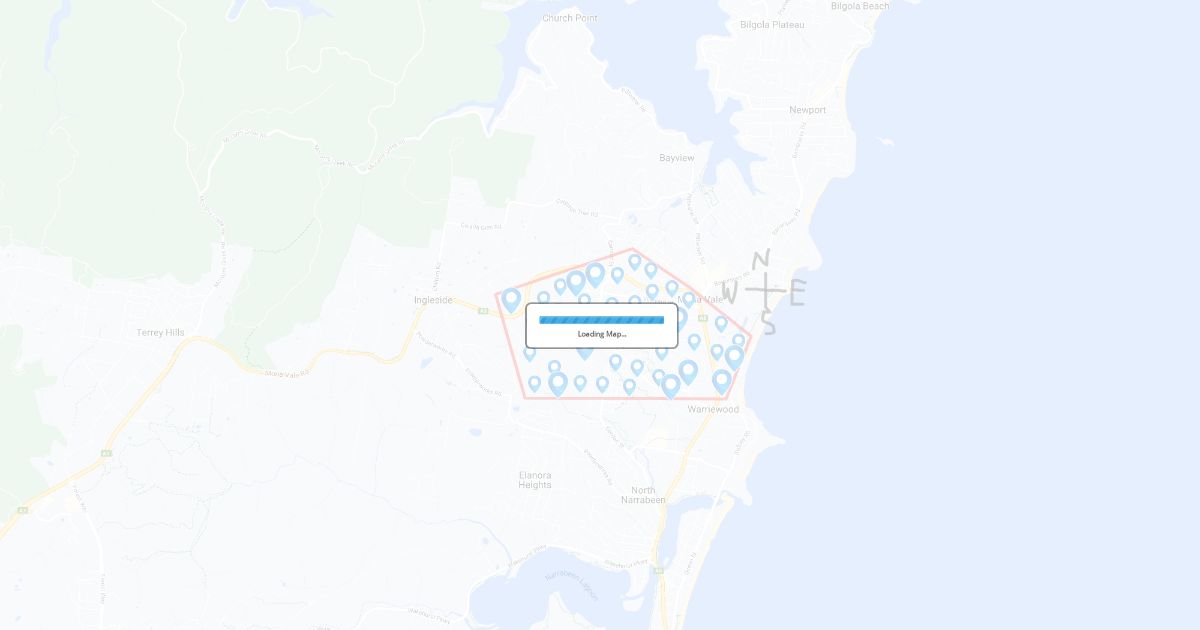Open the large pin at boundary's bottom-right corner

(x=722, y=381)
